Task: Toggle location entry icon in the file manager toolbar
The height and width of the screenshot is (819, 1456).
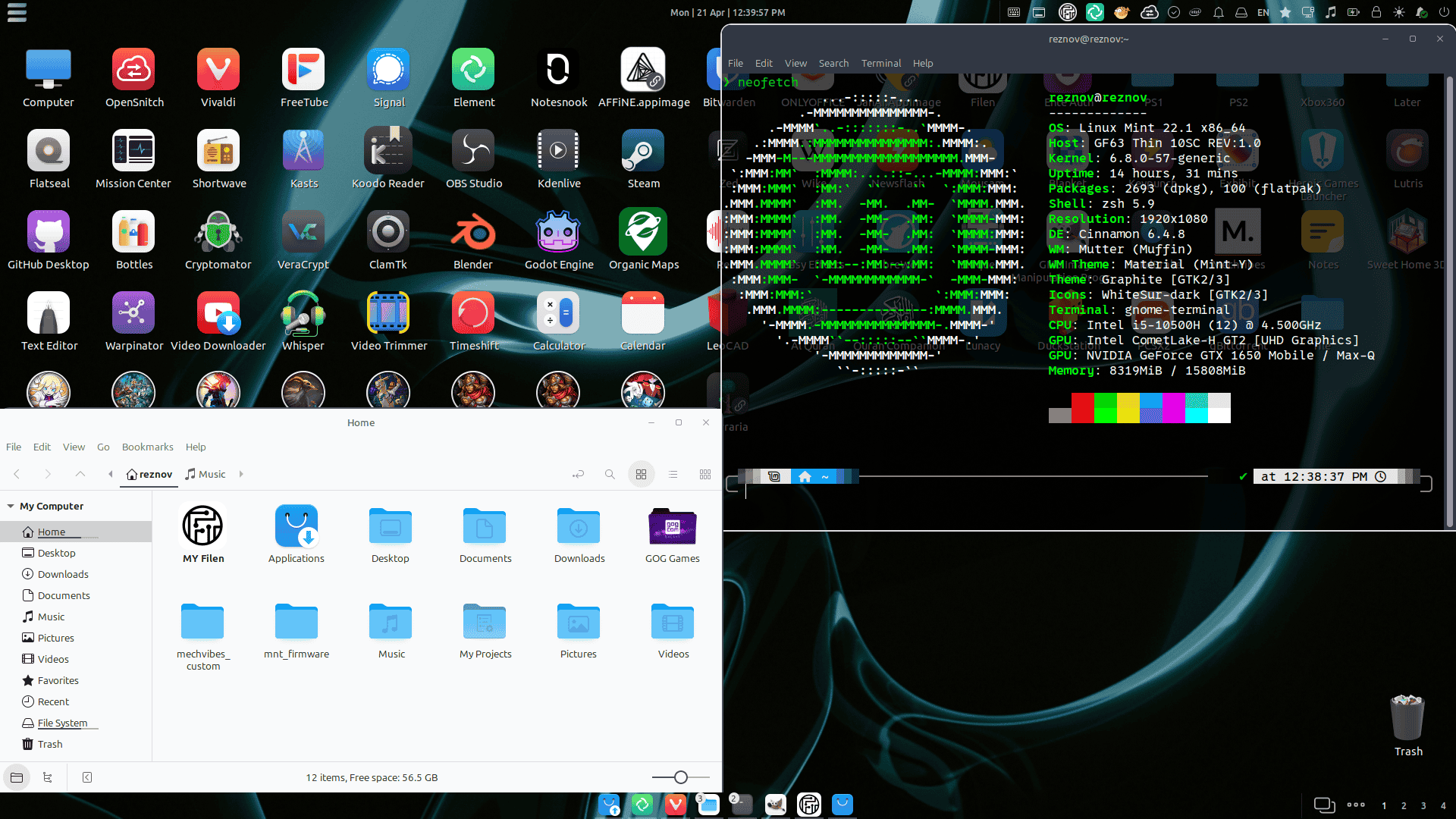Action: pos(579,474)
